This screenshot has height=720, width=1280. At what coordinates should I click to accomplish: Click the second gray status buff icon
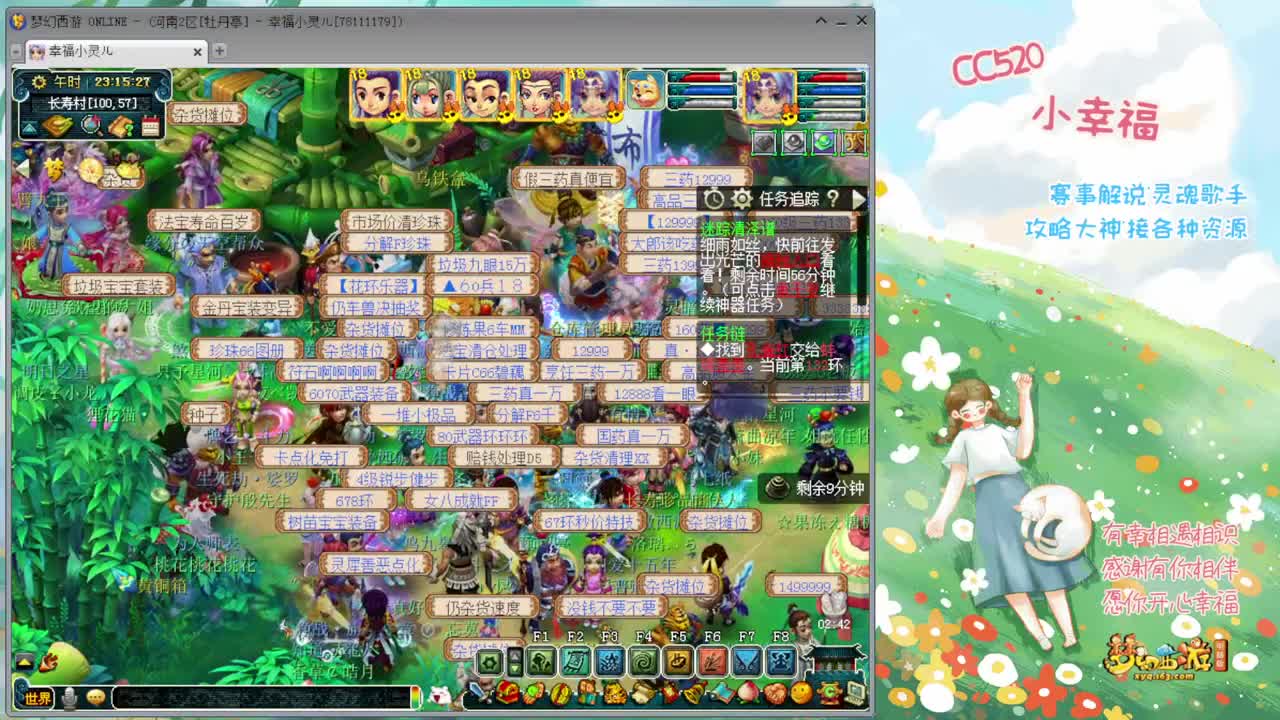coord(794,142)
